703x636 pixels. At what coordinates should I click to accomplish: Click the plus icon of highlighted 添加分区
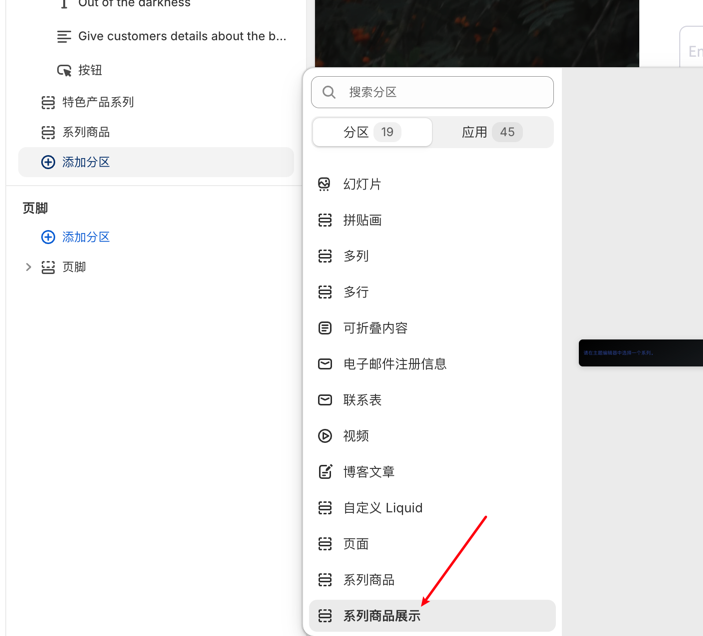click(48, 162)
